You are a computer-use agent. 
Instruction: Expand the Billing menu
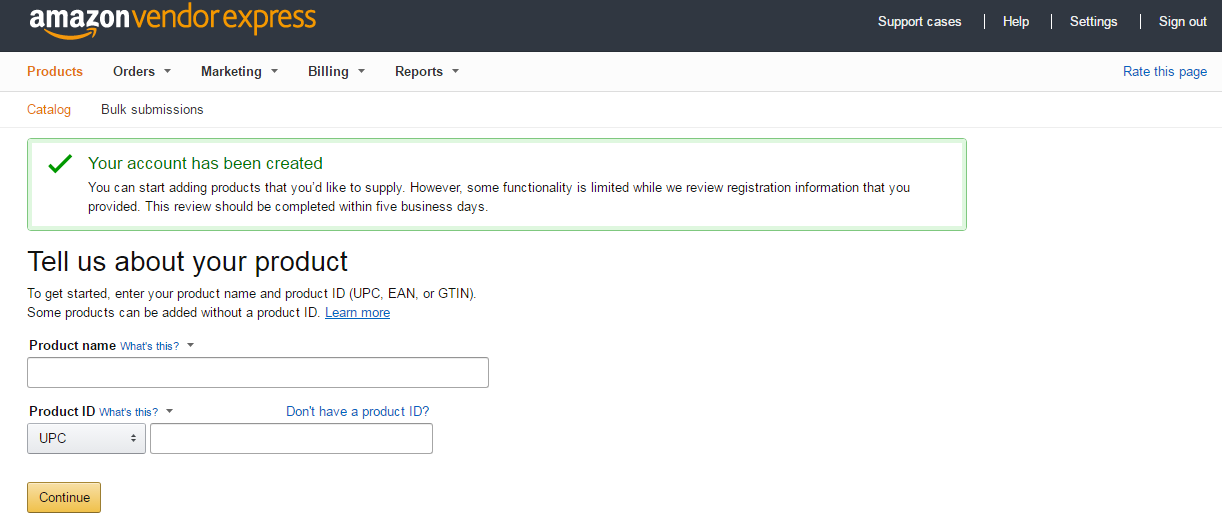point(336,71)
